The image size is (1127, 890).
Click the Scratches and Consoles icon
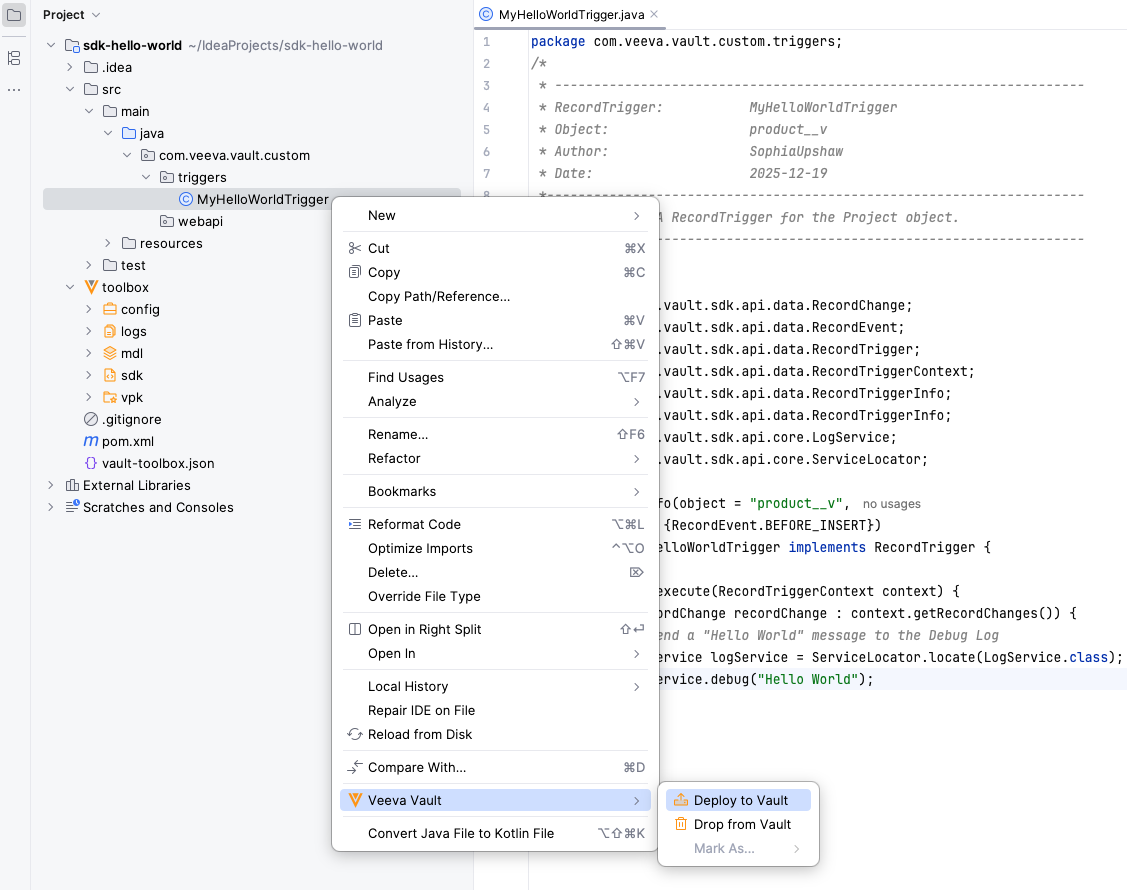(72, 507)
